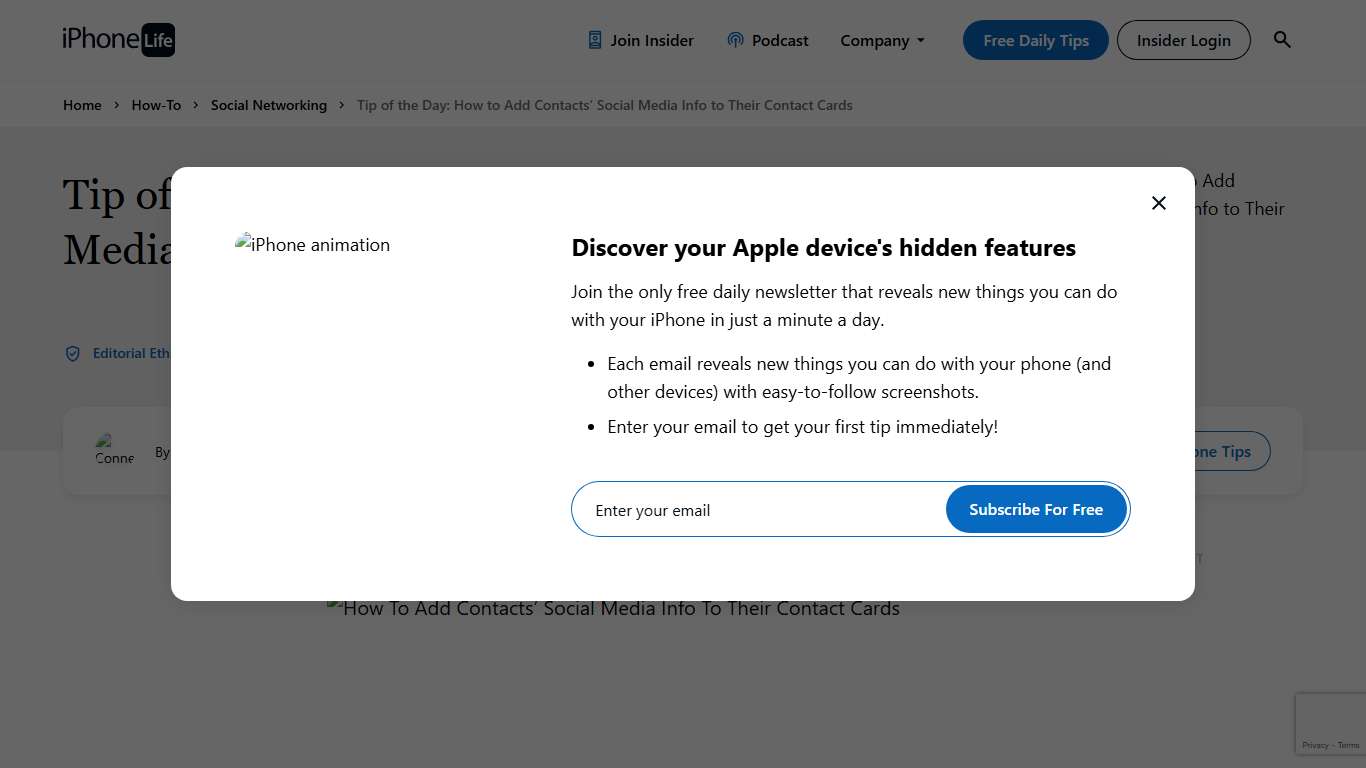Click the Join Insider badge icon
Image resolution: width=1366 pixels, height=768 pixels.
tap(595, 40)
